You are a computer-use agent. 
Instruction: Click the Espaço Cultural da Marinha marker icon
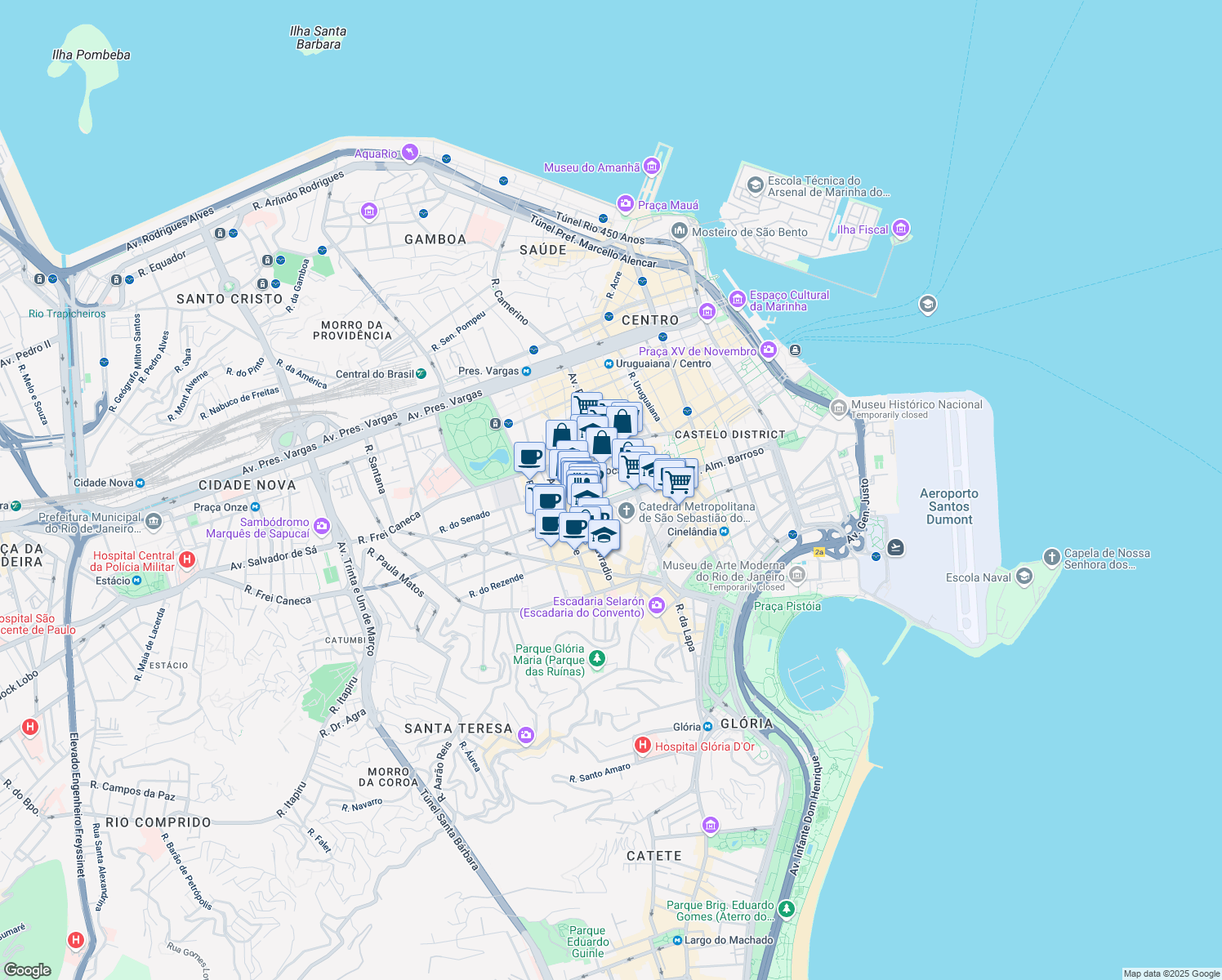pyautogui.click(x=738, y=300)
